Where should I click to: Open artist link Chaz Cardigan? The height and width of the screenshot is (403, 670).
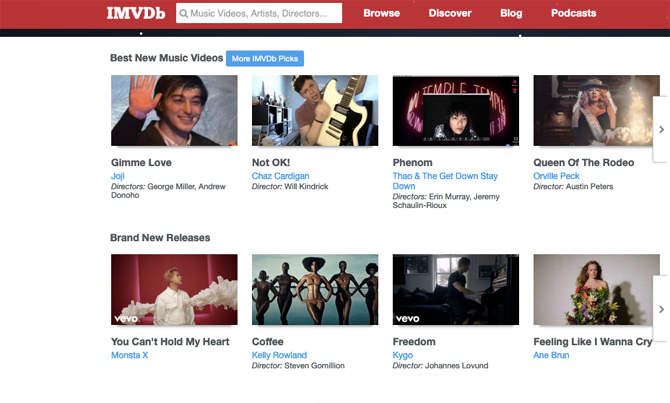coord(280,176)
